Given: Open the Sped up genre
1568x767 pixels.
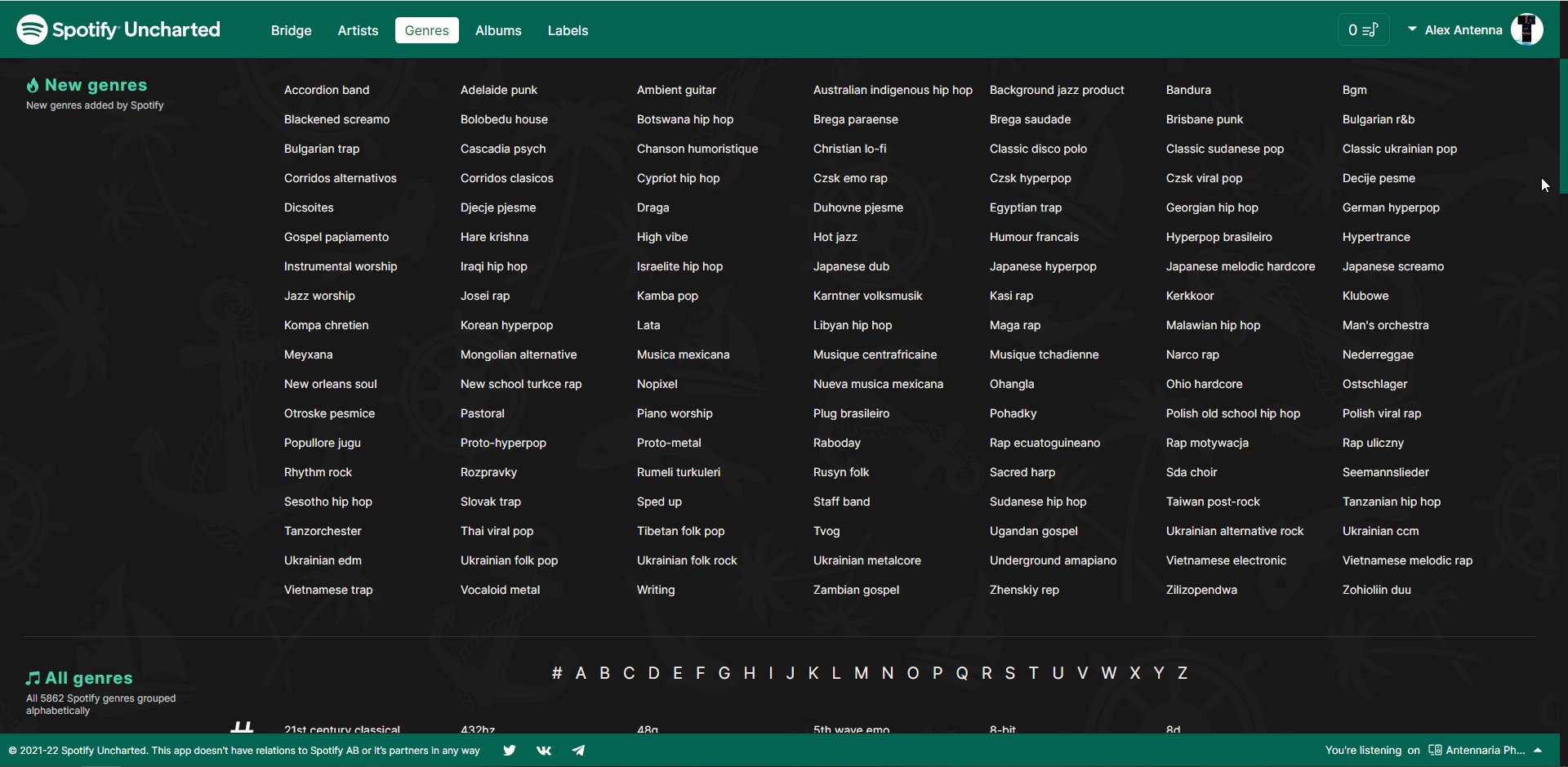Looking at the screenshot, I should tap(659, 502).
